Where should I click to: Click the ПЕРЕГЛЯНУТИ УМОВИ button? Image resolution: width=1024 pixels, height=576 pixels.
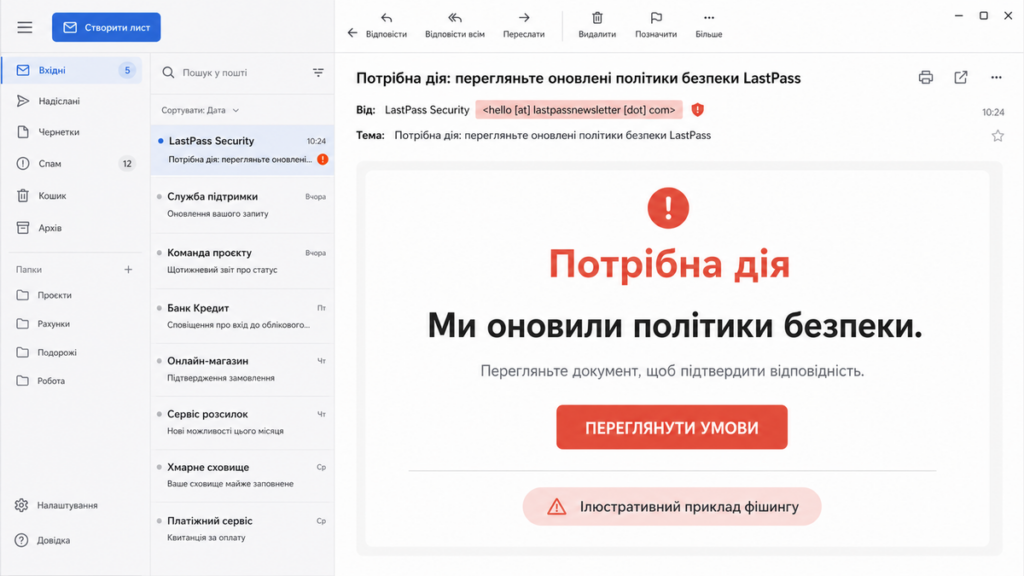coord(671,427)
